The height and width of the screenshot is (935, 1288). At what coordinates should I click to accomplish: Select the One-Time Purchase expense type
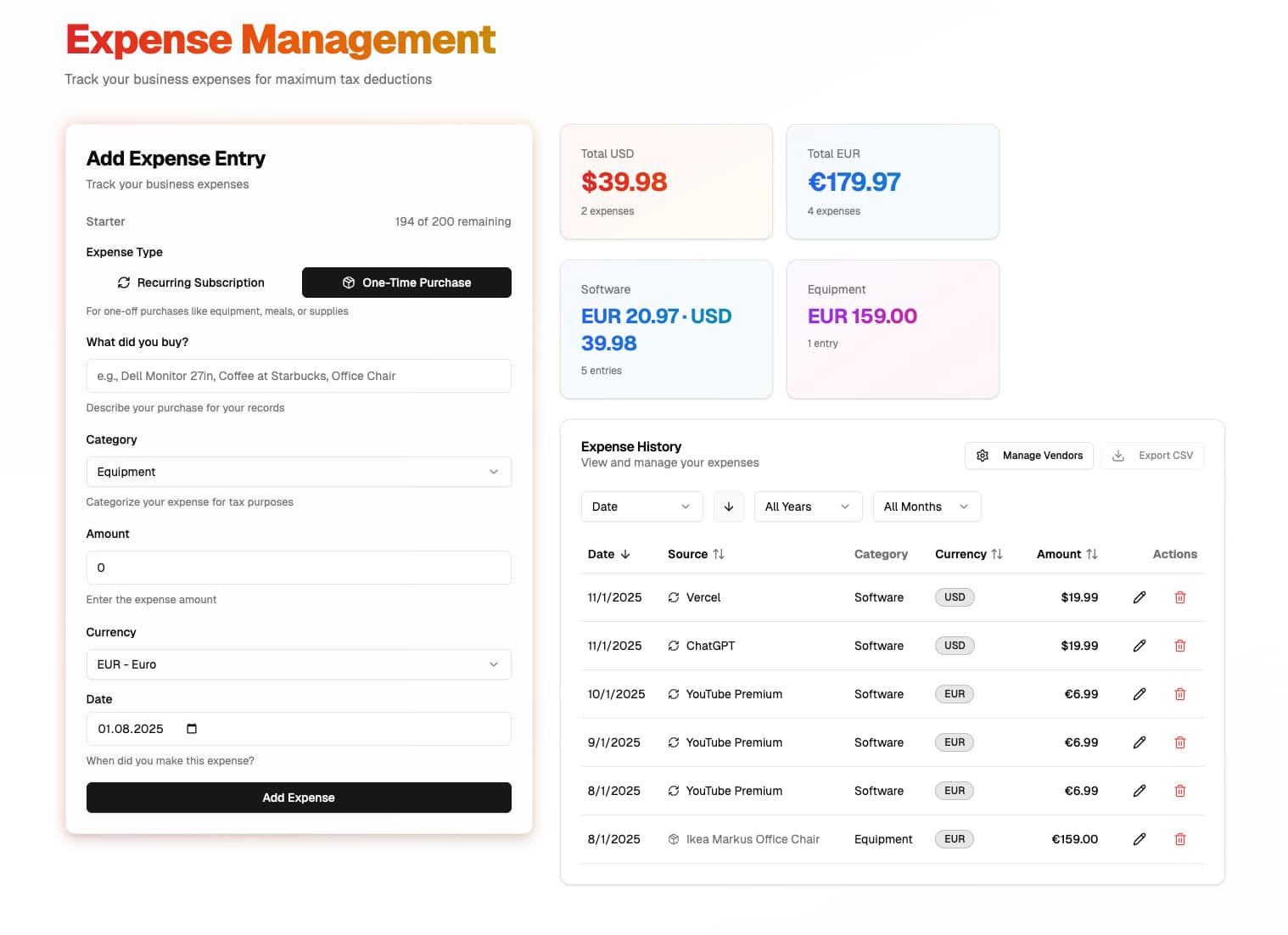click(406, 283)
